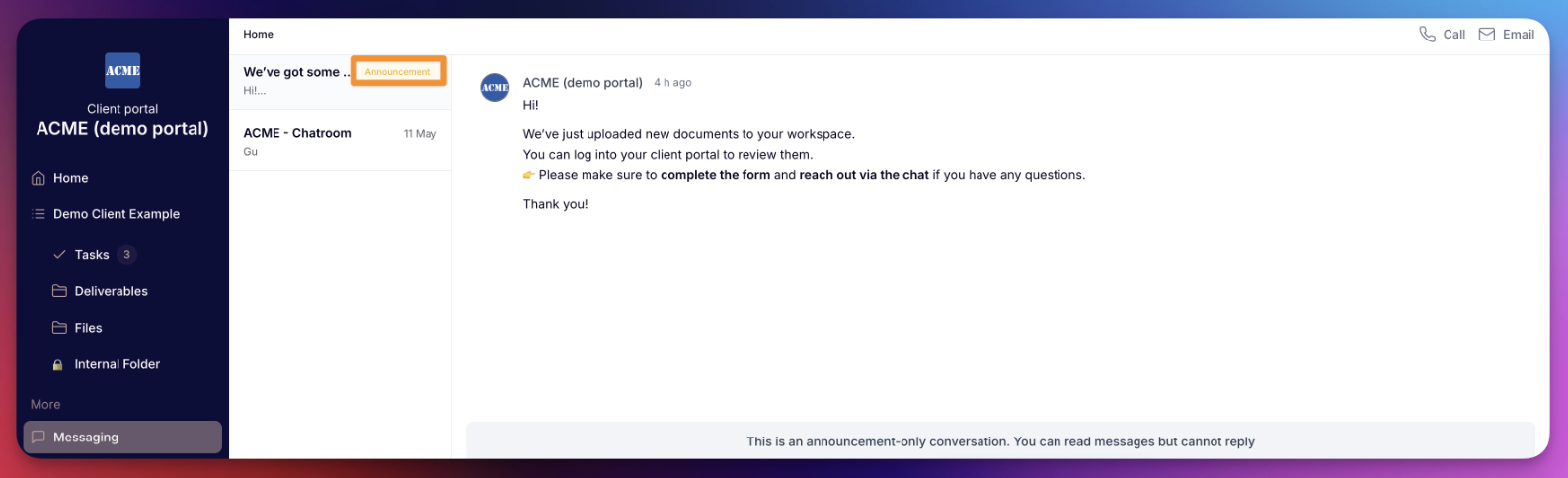Go to Home in sidebar
Viewport: 1568px width, 478px height.
pos(122,178)
